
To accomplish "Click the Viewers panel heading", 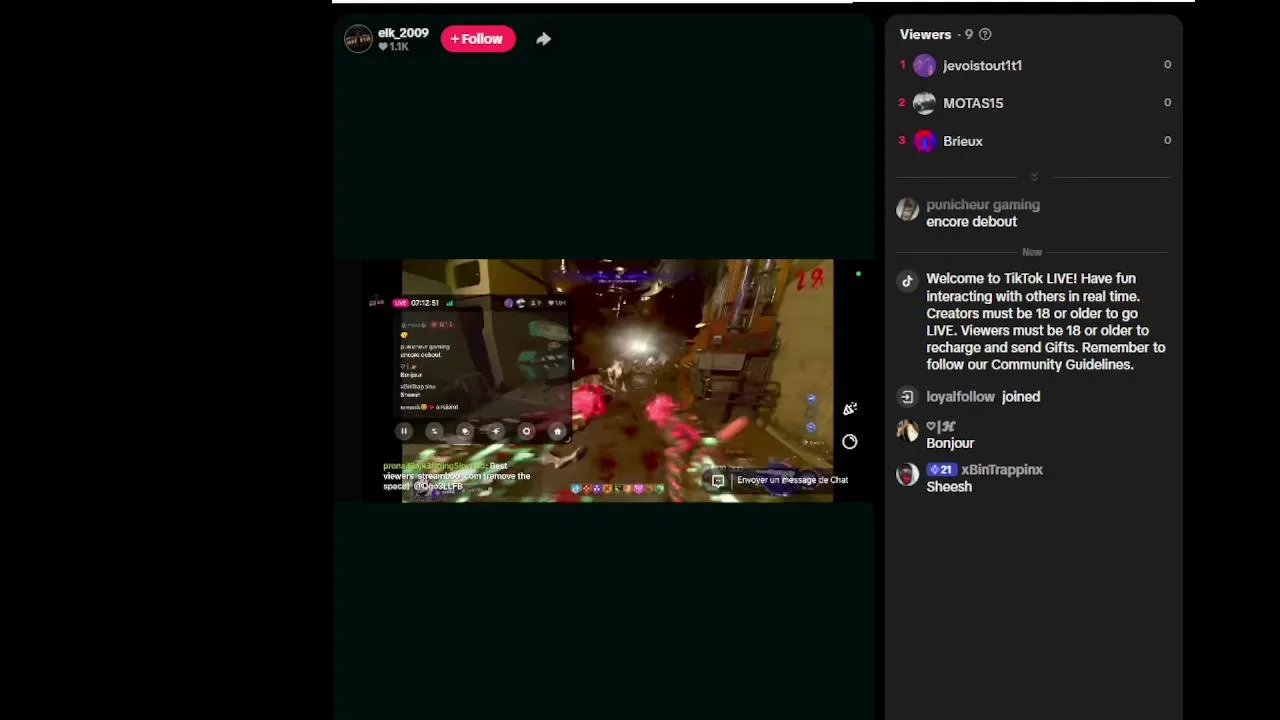I will (x=925, y=34).
